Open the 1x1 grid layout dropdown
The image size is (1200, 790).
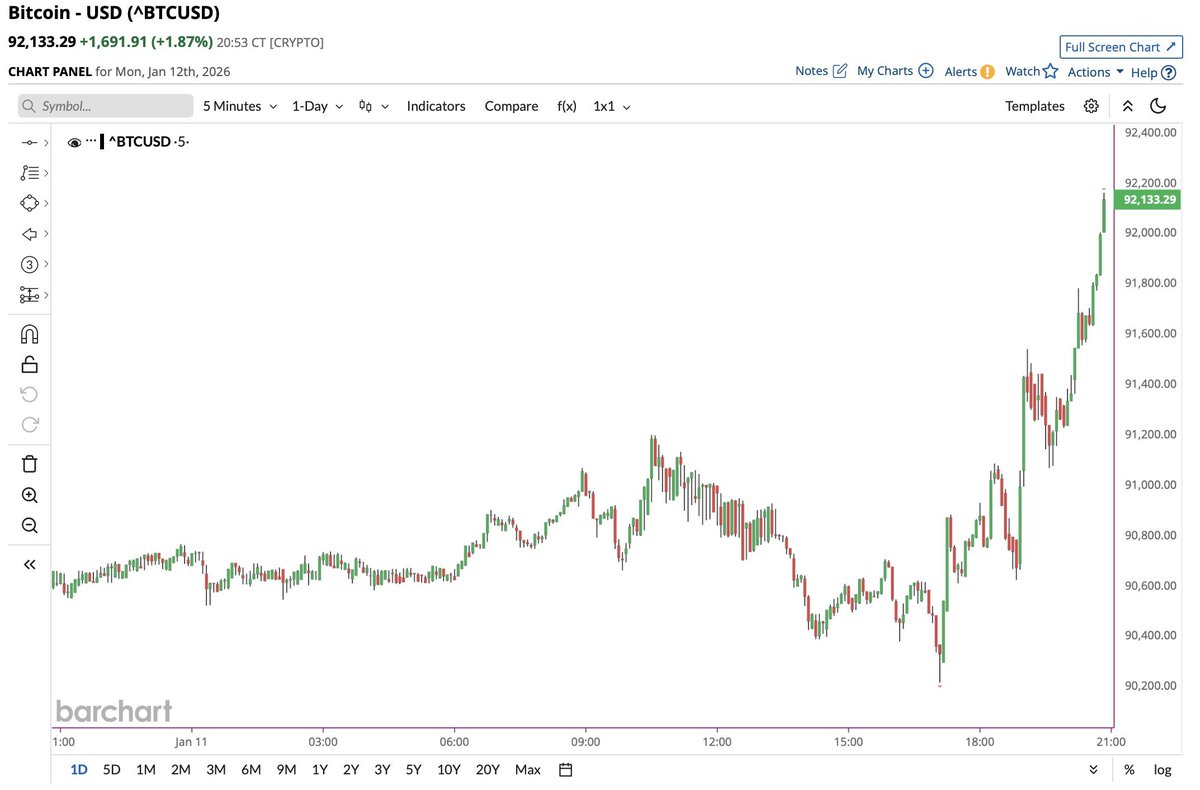(611, 105)
